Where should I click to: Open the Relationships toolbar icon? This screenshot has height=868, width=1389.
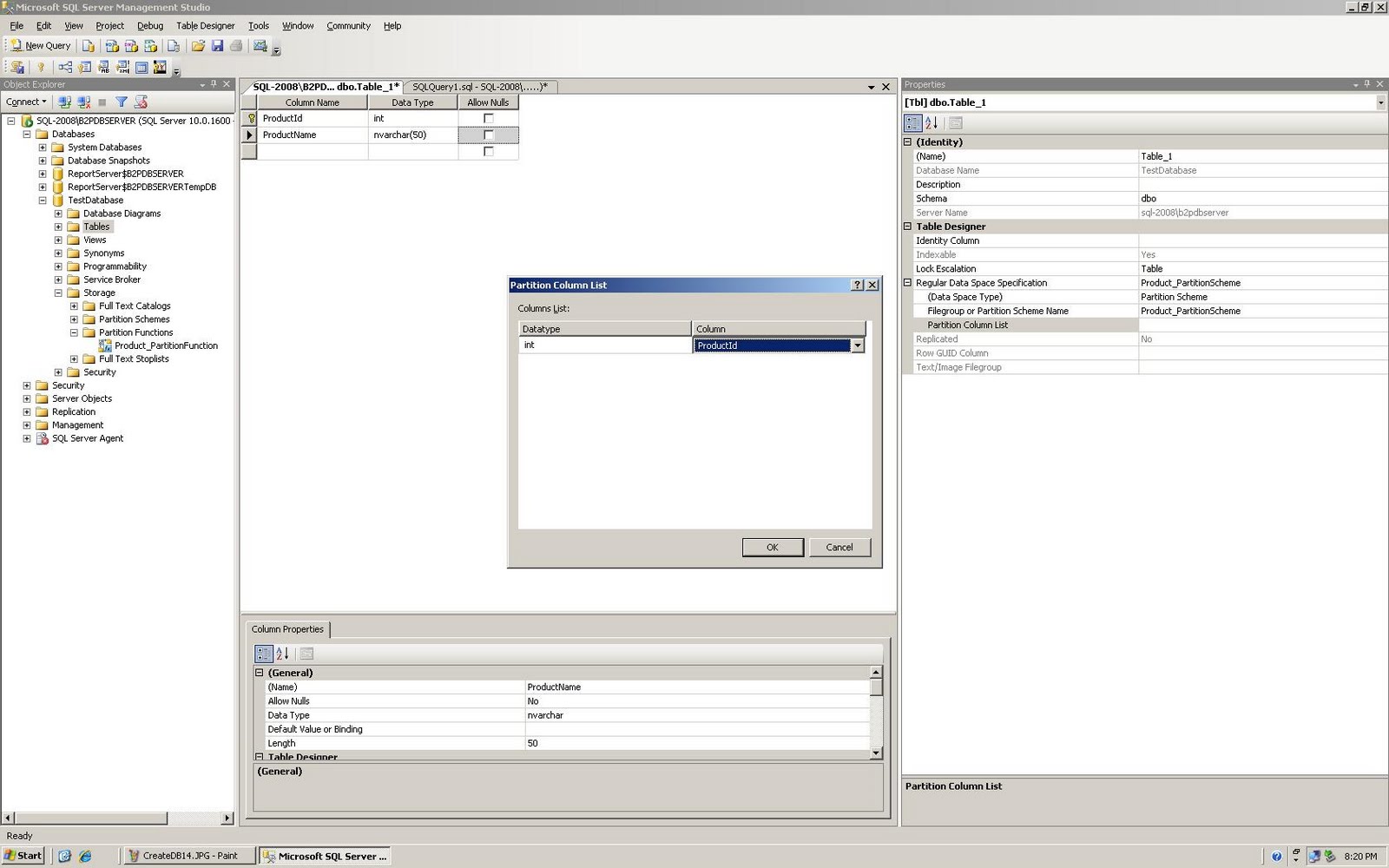65,67
